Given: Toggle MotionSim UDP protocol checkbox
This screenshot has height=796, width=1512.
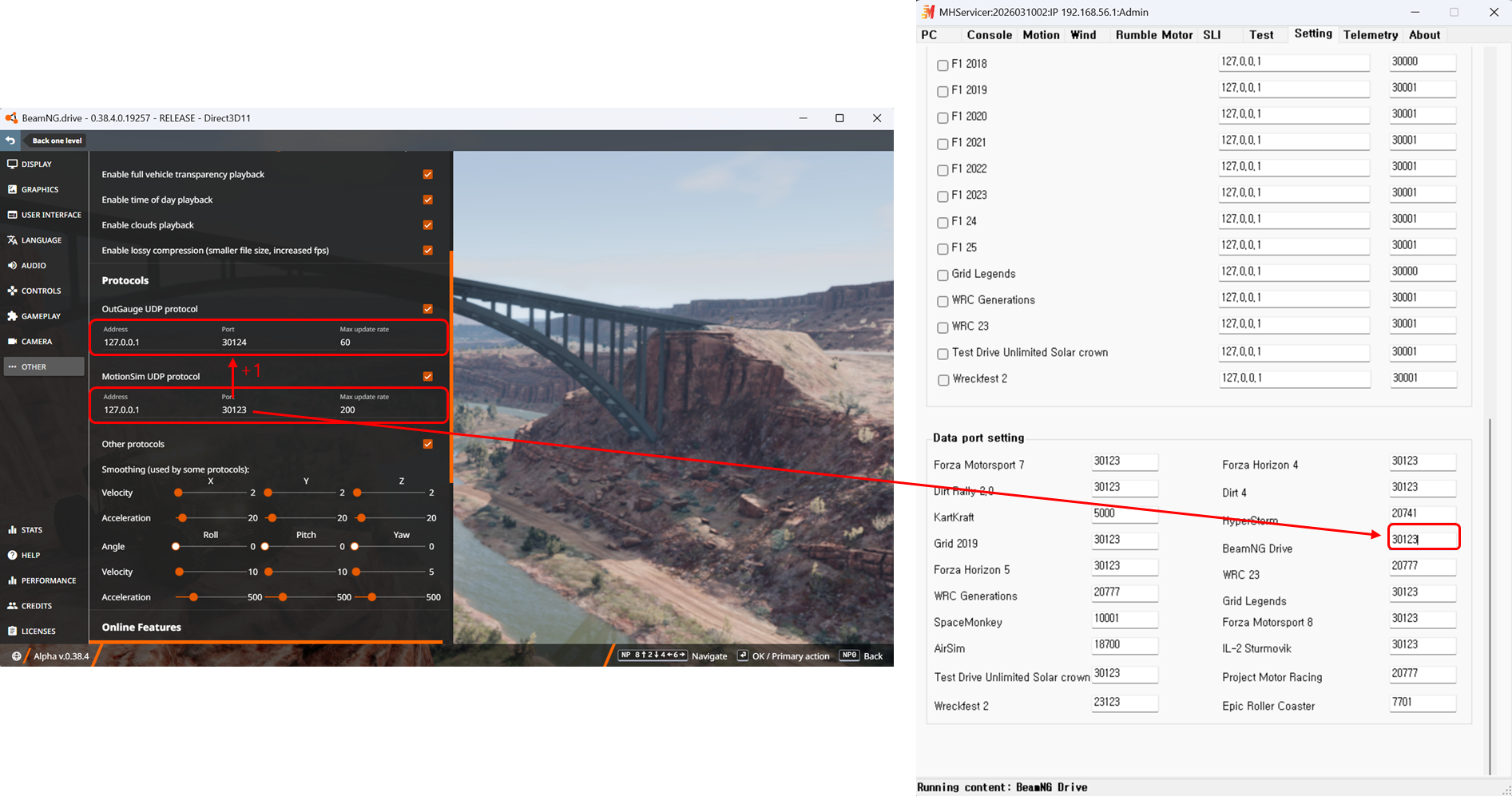Looking at the screenshot, I should 428,376.
